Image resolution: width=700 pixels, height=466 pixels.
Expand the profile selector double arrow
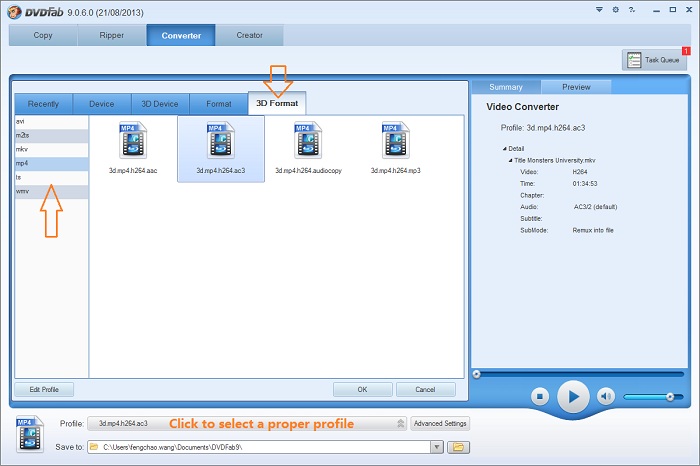pos(400,423)
